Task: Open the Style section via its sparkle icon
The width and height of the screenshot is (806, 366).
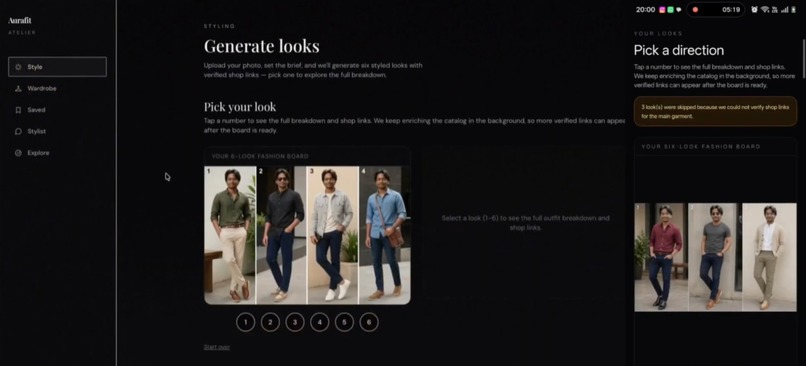Action: (19, 67)
